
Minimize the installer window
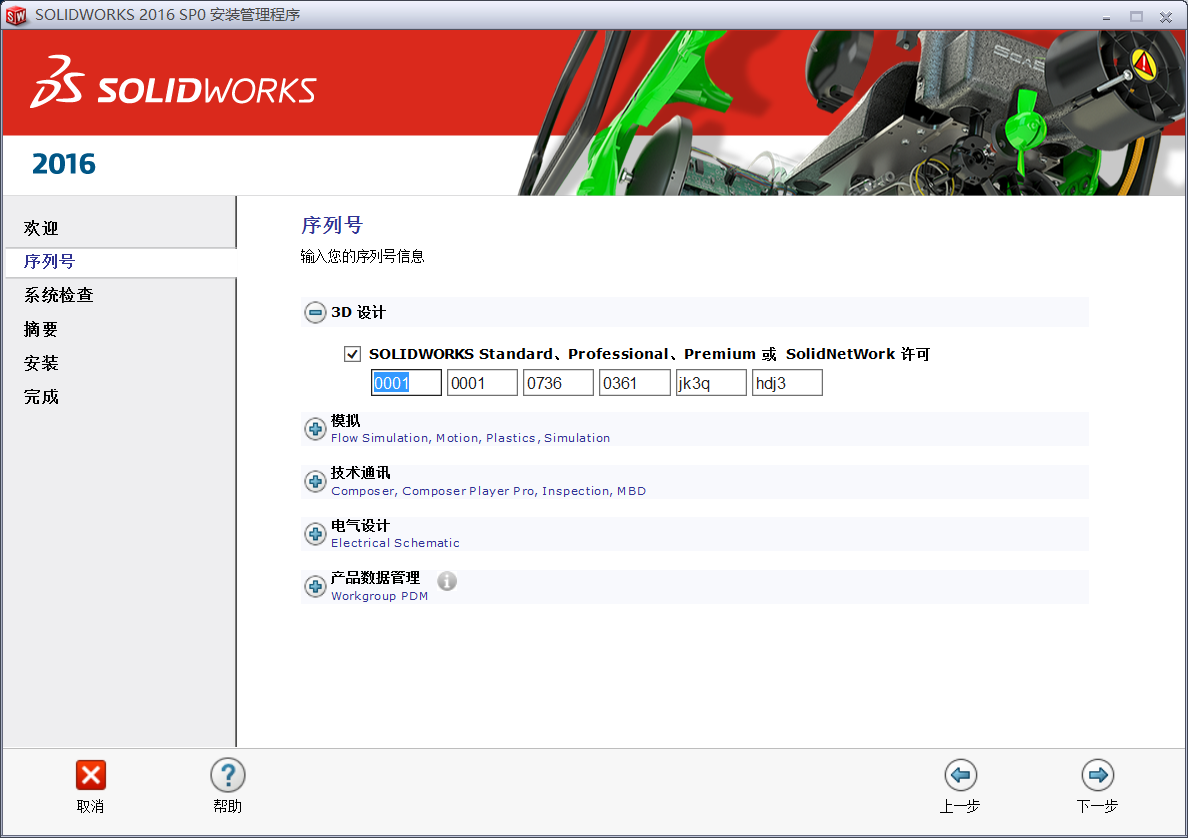click(x=1107, y=17)
